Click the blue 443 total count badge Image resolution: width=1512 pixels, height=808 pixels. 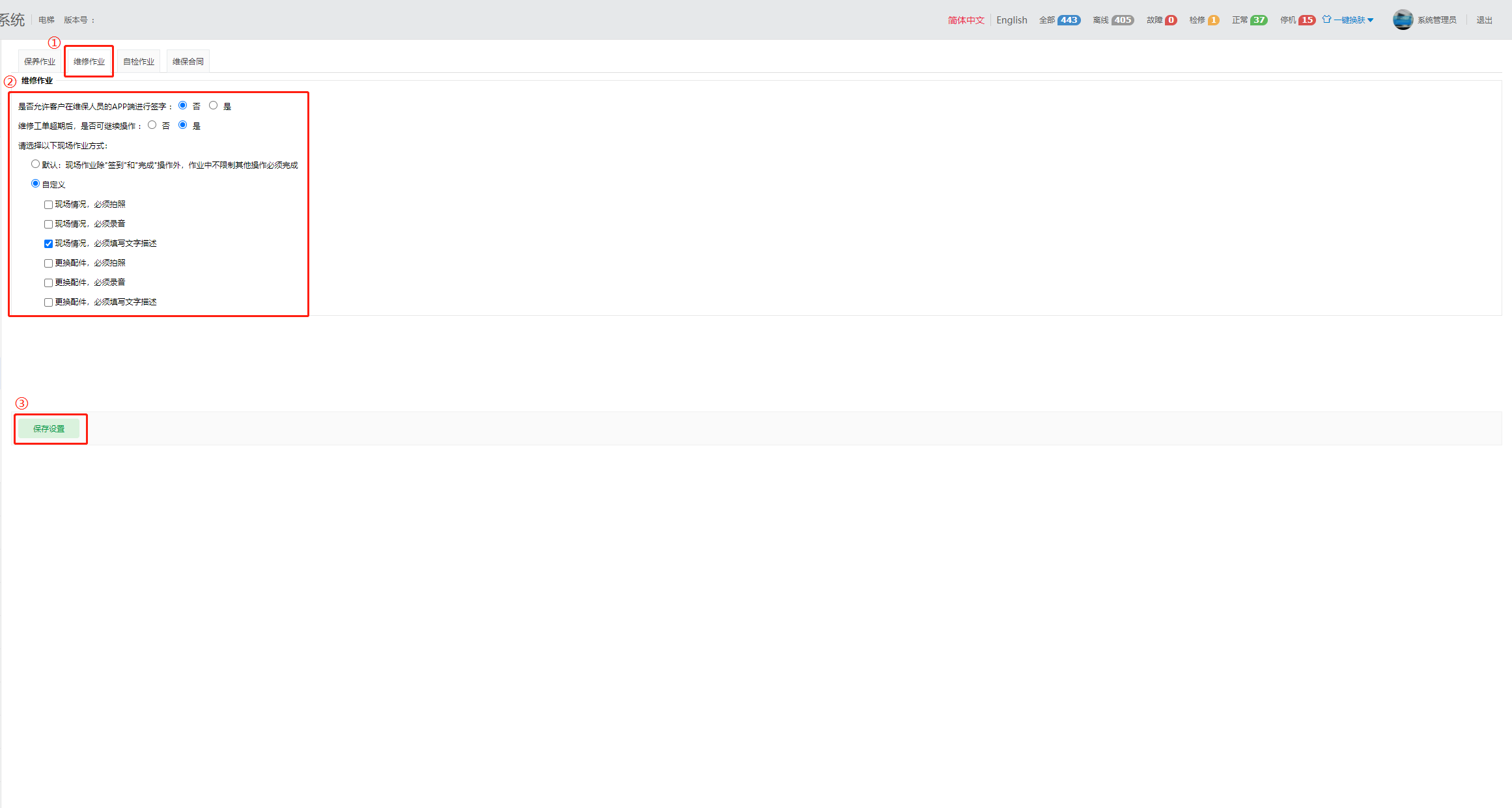coord(1069,20)
